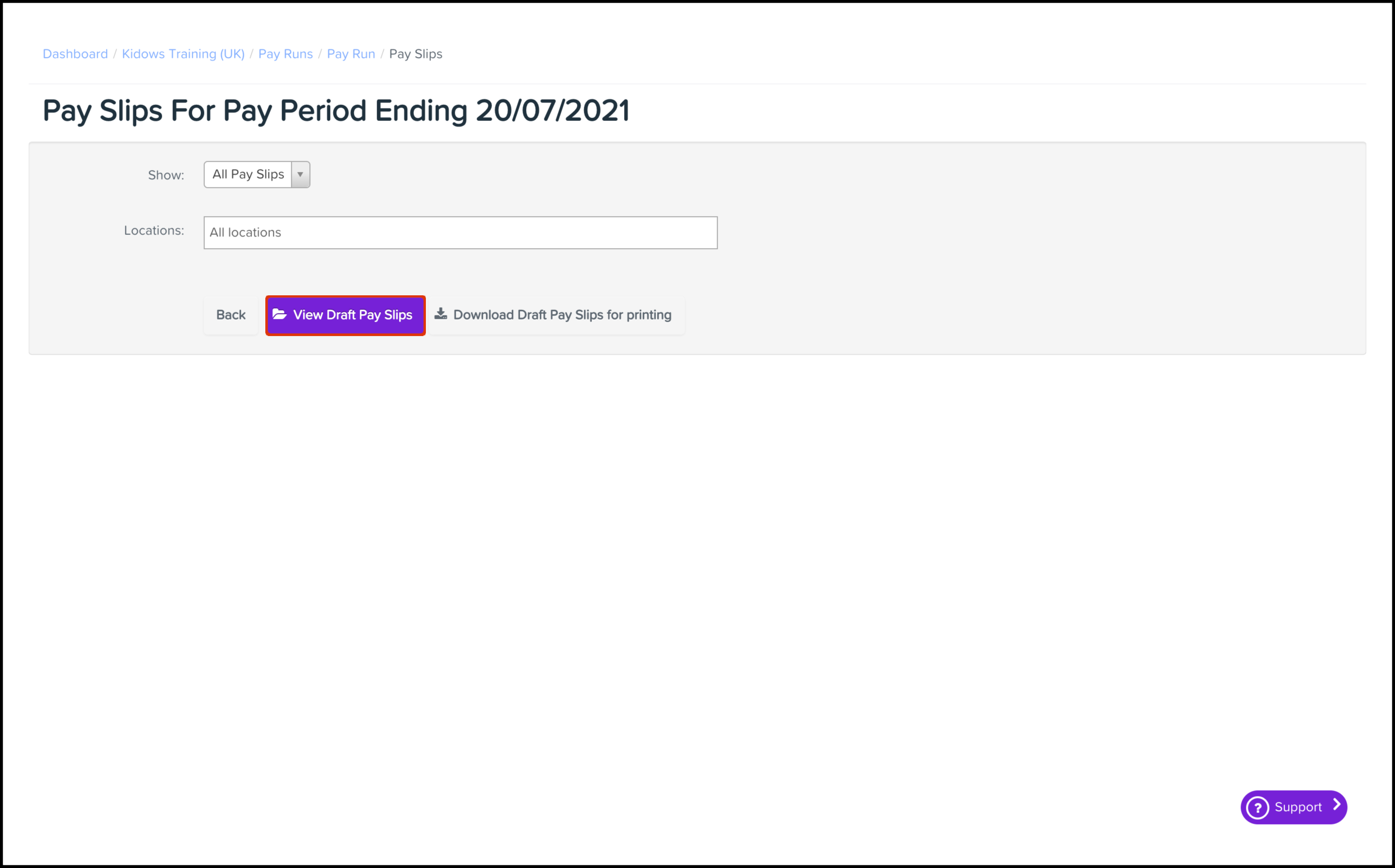Viewport: 1395px width, 868px height.
Task: Click the question mark Support icon
Action: pos(1257,807)
